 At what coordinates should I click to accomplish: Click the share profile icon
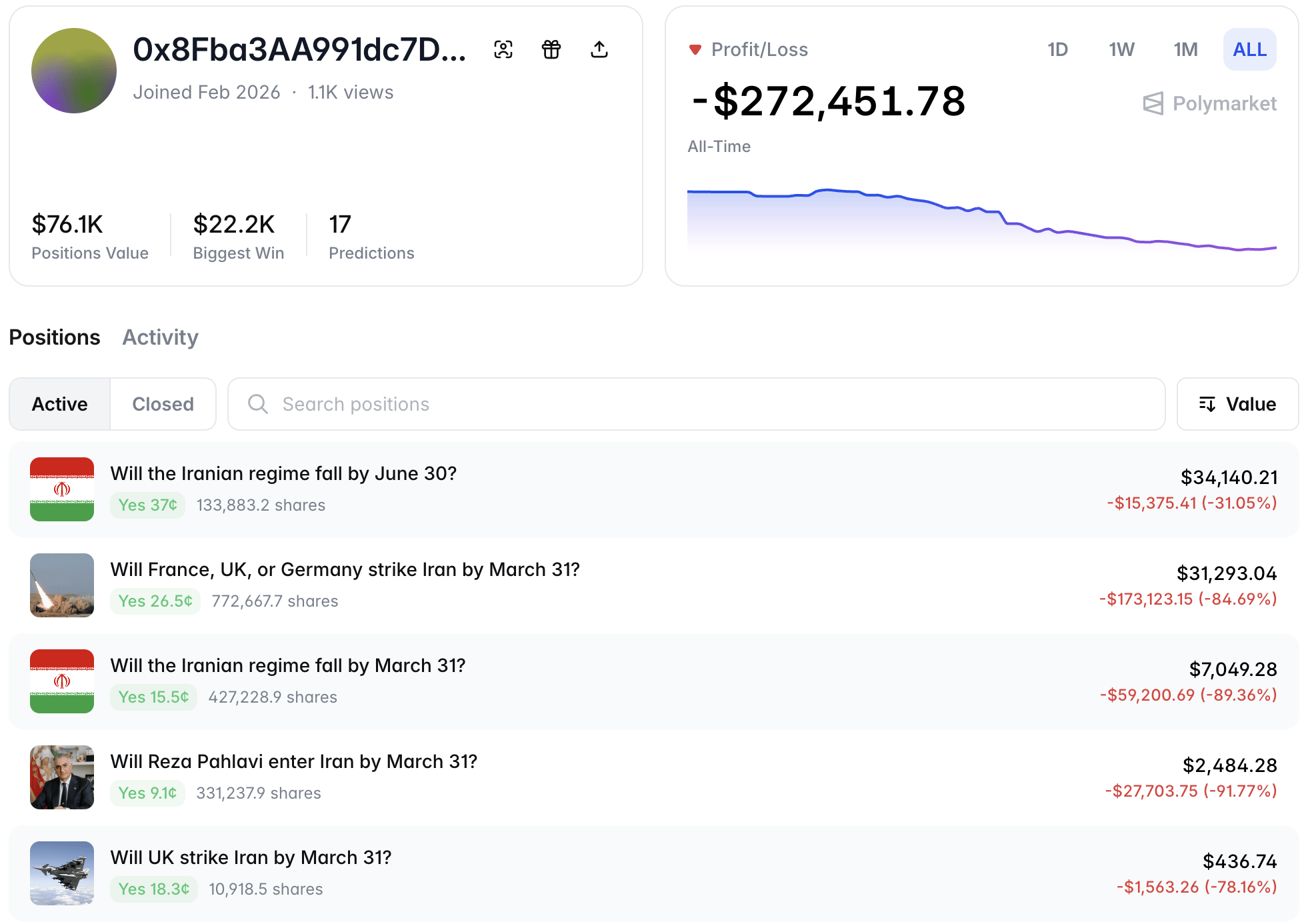click(x=599, y=49)
